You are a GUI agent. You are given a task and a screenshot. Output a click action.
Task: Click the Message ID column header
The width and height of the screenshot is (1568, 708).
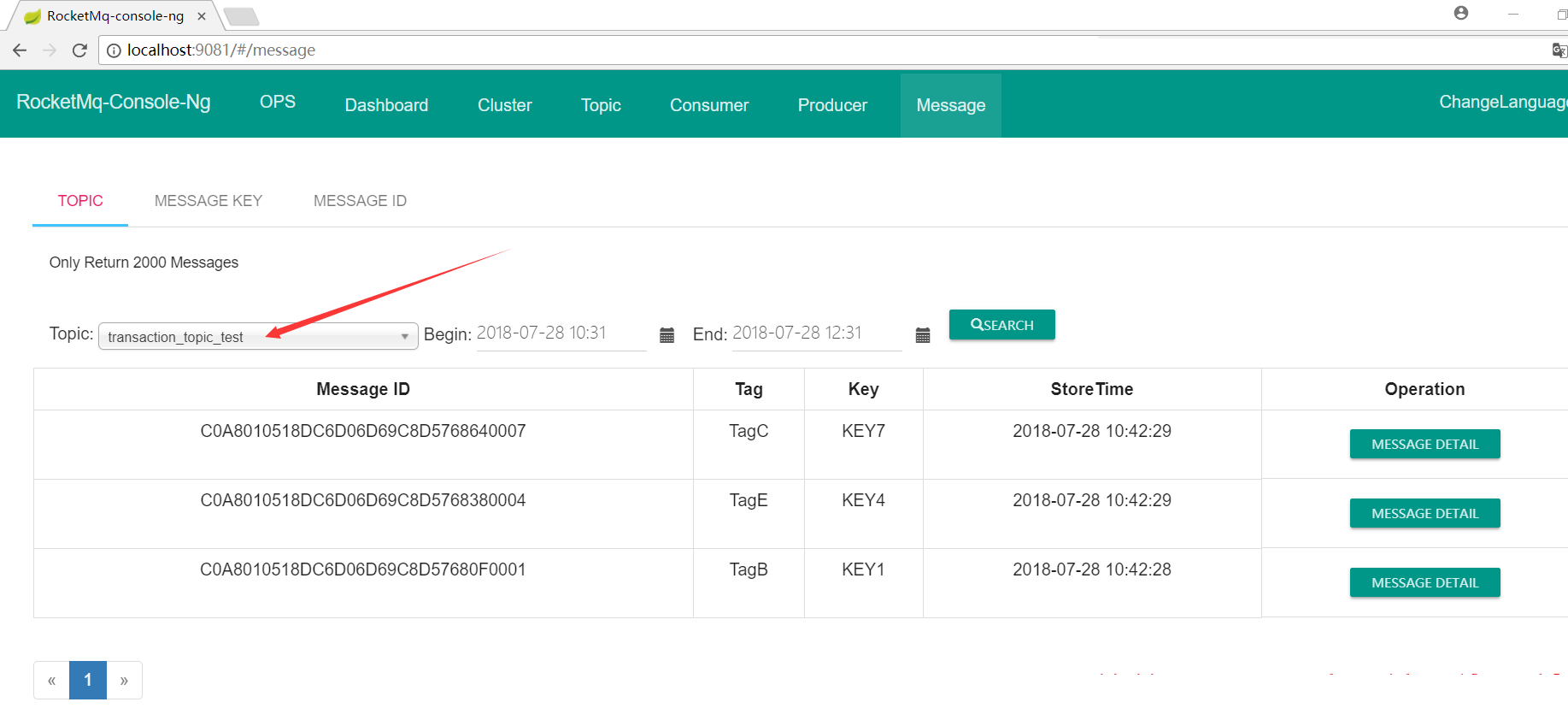[x=363, y=389]
